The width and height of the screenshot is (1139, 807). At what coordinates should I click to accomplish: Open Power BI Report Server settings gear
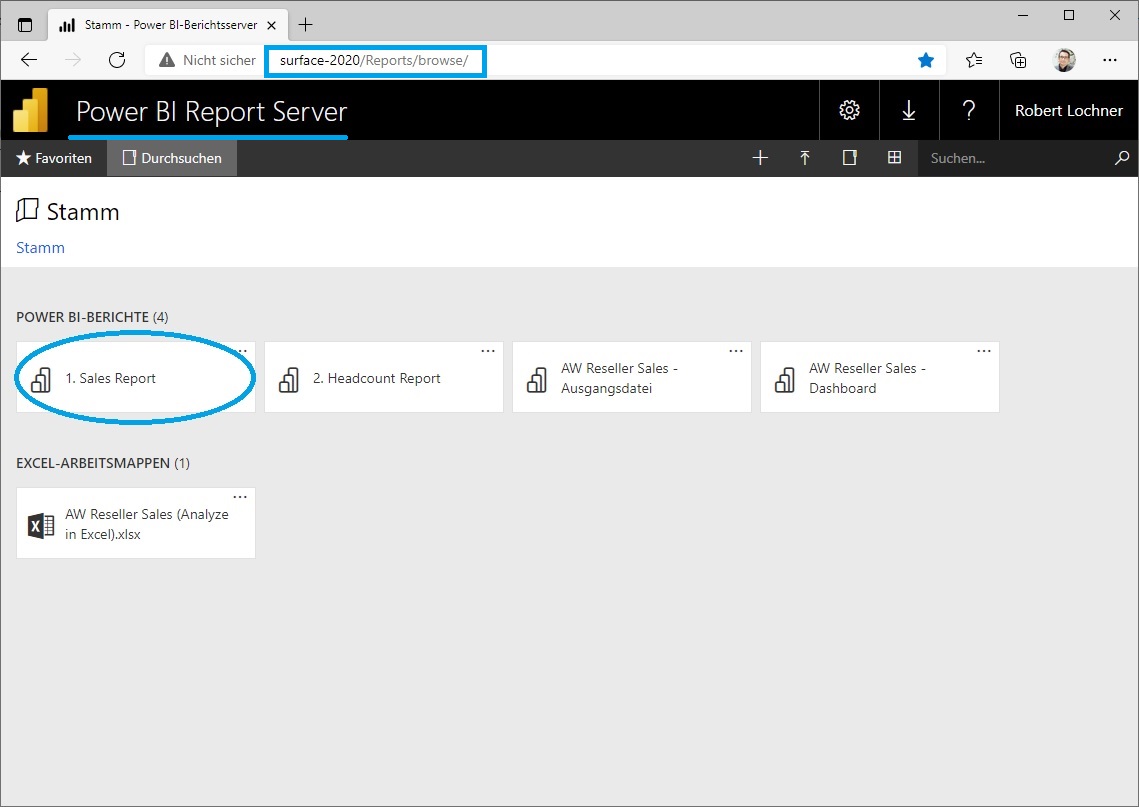click(x=849, y=110)
